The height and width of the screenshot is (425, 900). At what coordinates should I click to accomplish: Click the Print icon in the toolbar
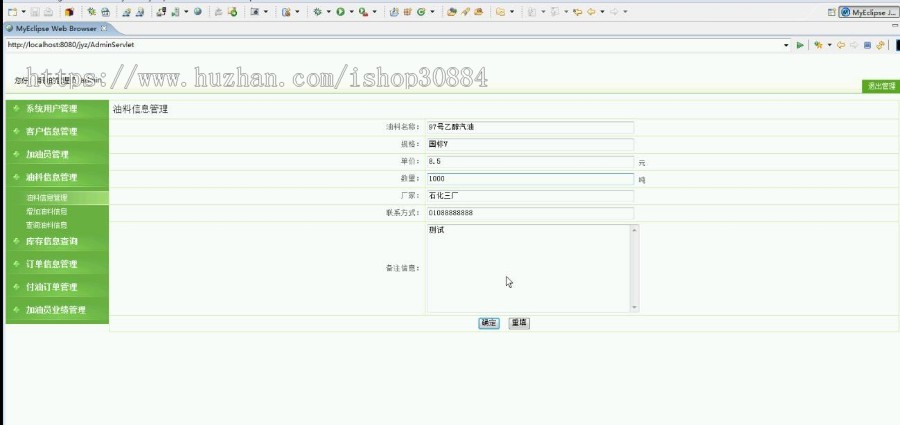coord(49,11)
